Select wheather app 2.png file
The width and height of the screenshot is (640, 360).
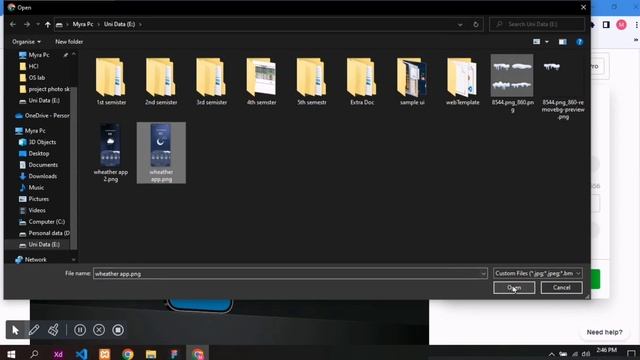(x=111, y=153)
